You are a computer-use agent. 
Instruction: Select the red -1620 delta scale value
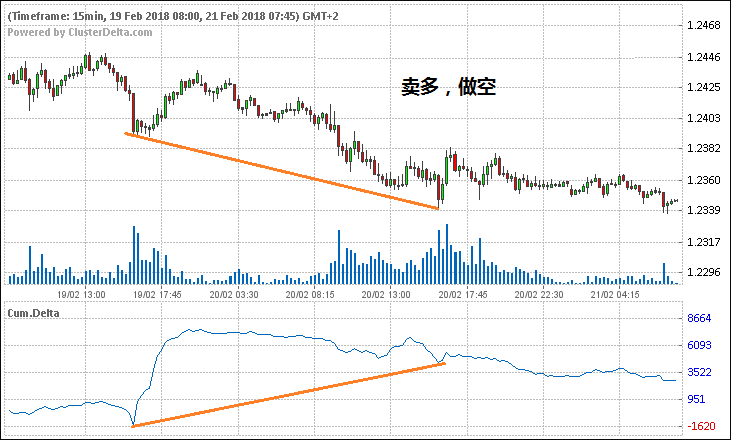tap(700, 427)
